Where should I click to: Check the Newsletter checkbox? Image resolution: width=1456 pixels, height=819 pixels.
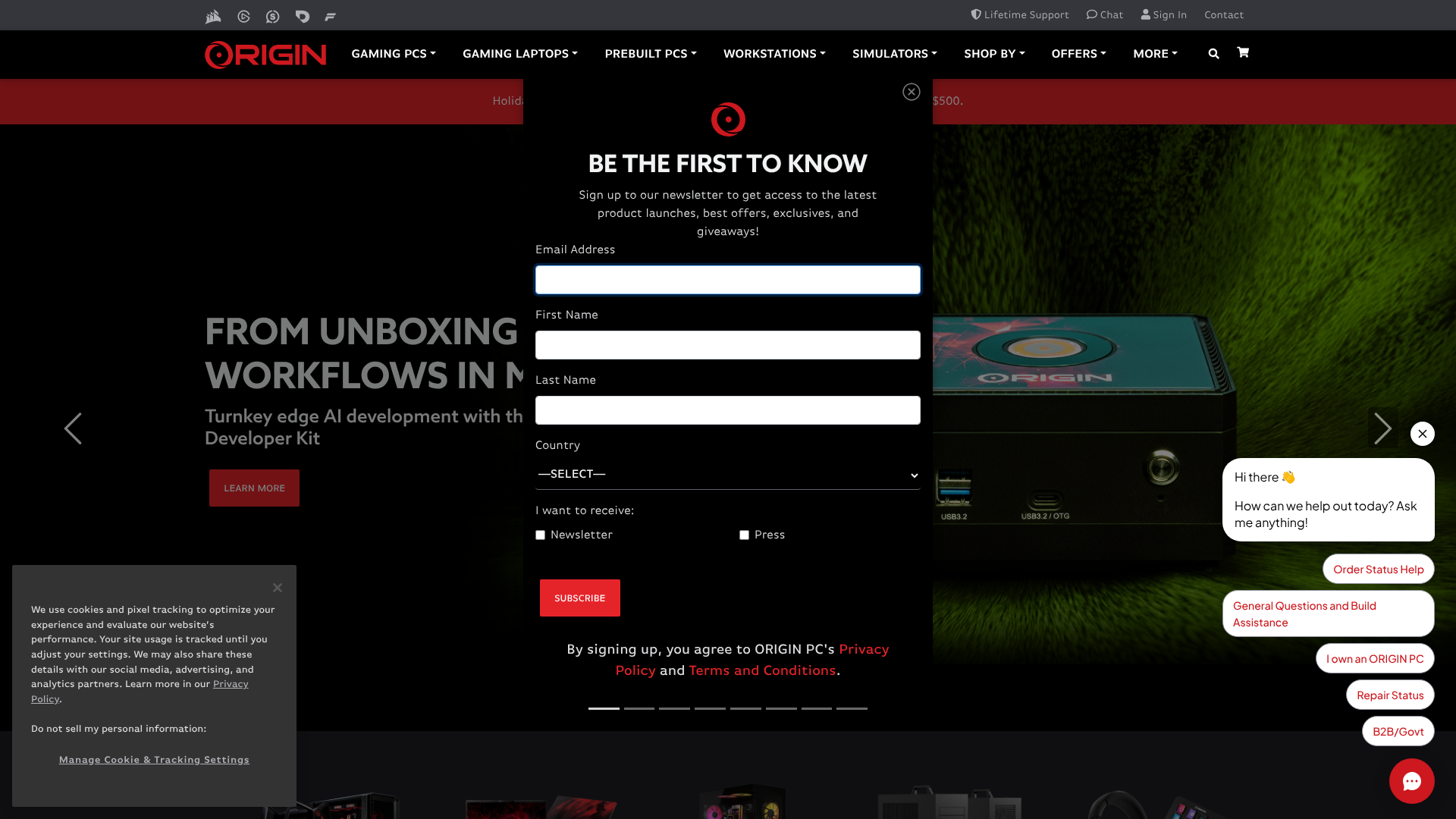pos(541,535)
